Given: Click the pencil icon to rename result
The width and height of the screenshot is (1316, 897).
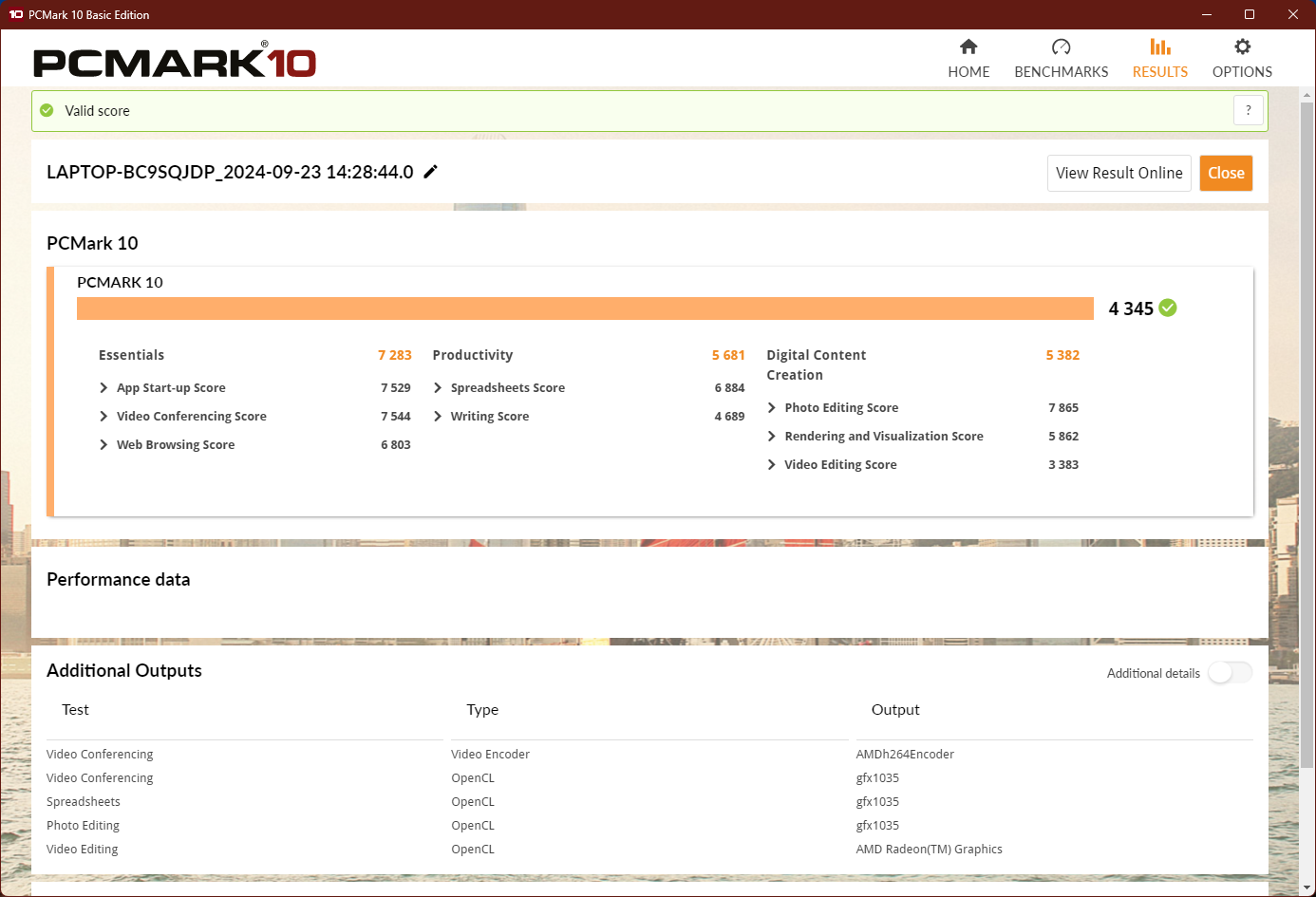Looking at the screenshot, I should coord(431,172).
